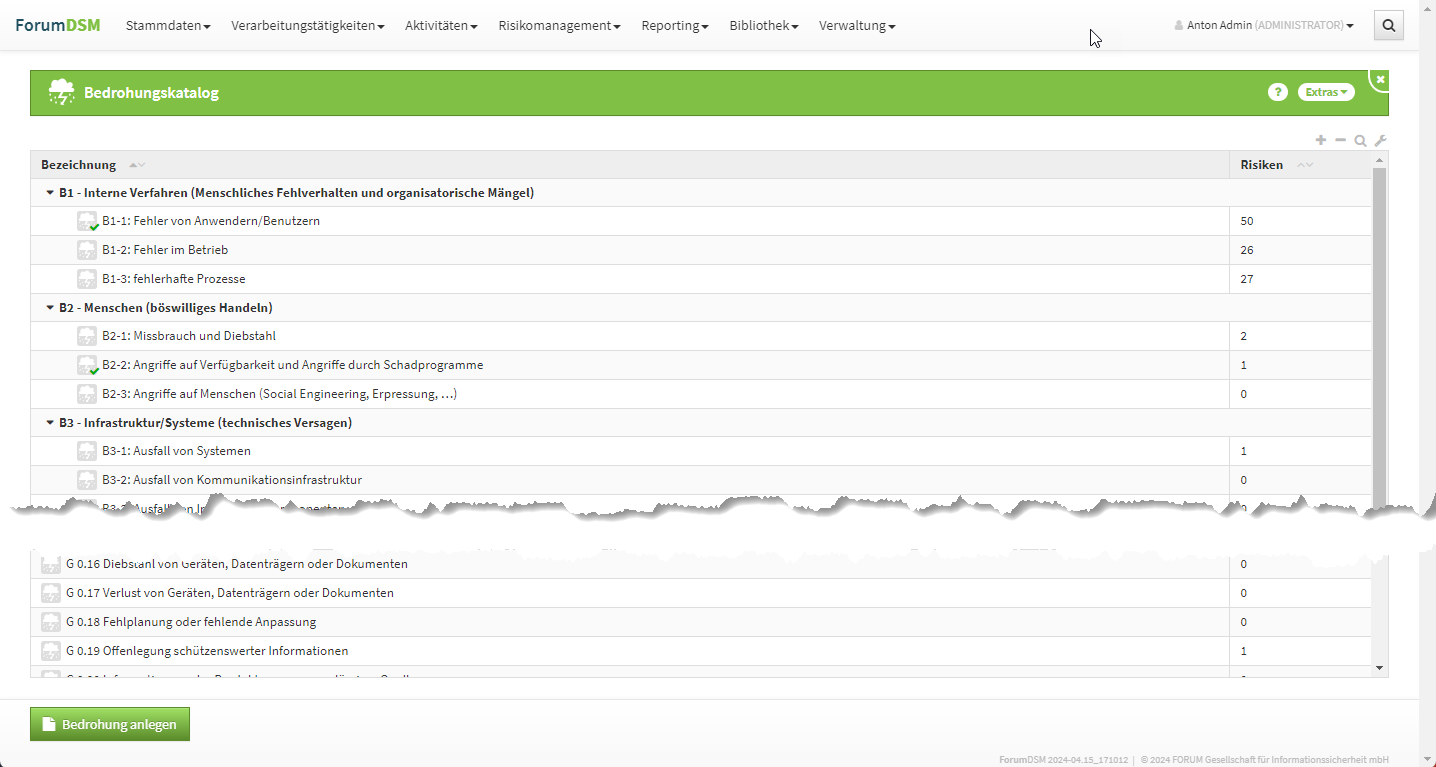Select G 0.16 Diebstahl von Geräten row text

(x=237, y=564)
